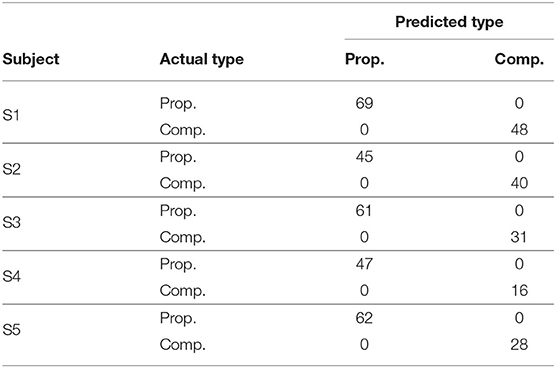Click the value 28 for S5
Screen dimensions: 556x368
tap(519, 344)
